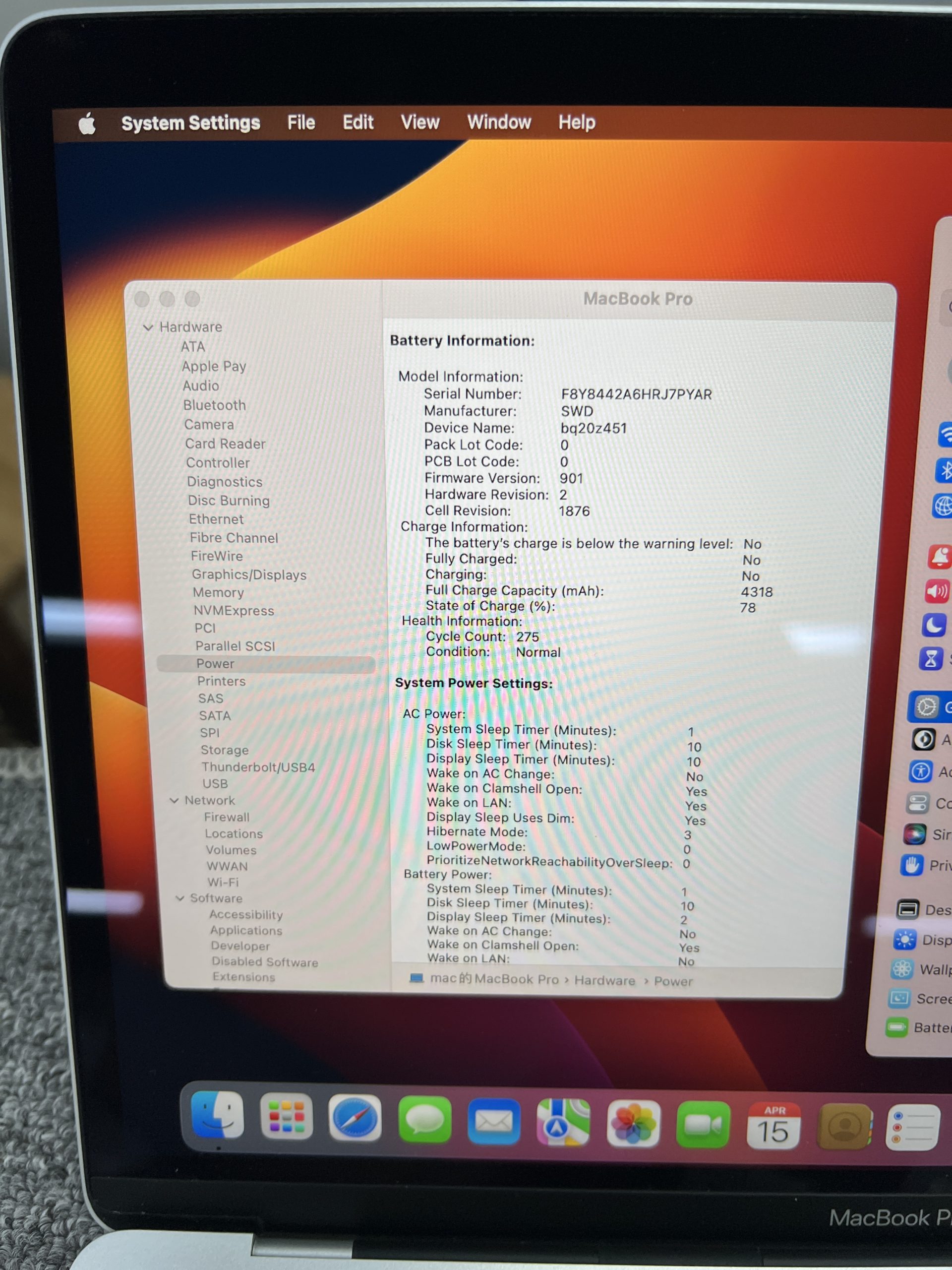This screenshot has width=952, height=1270.
Task: Collapse the Software tree section
Action: (180, 898)
